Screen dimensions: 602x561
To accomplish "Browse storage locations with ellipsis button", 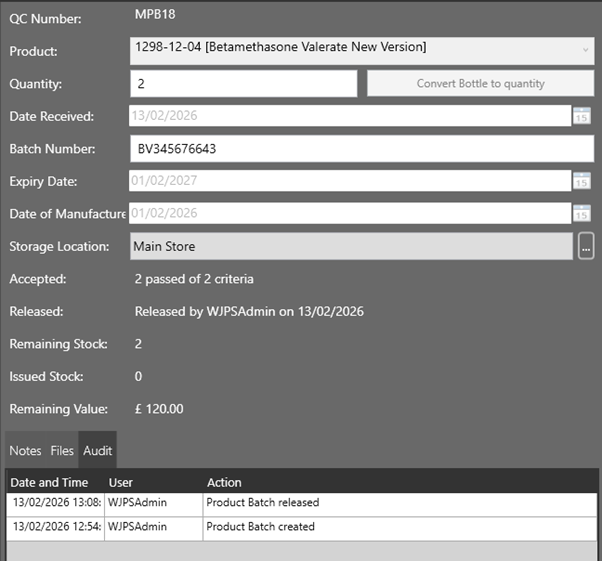I will click(586, 246).
